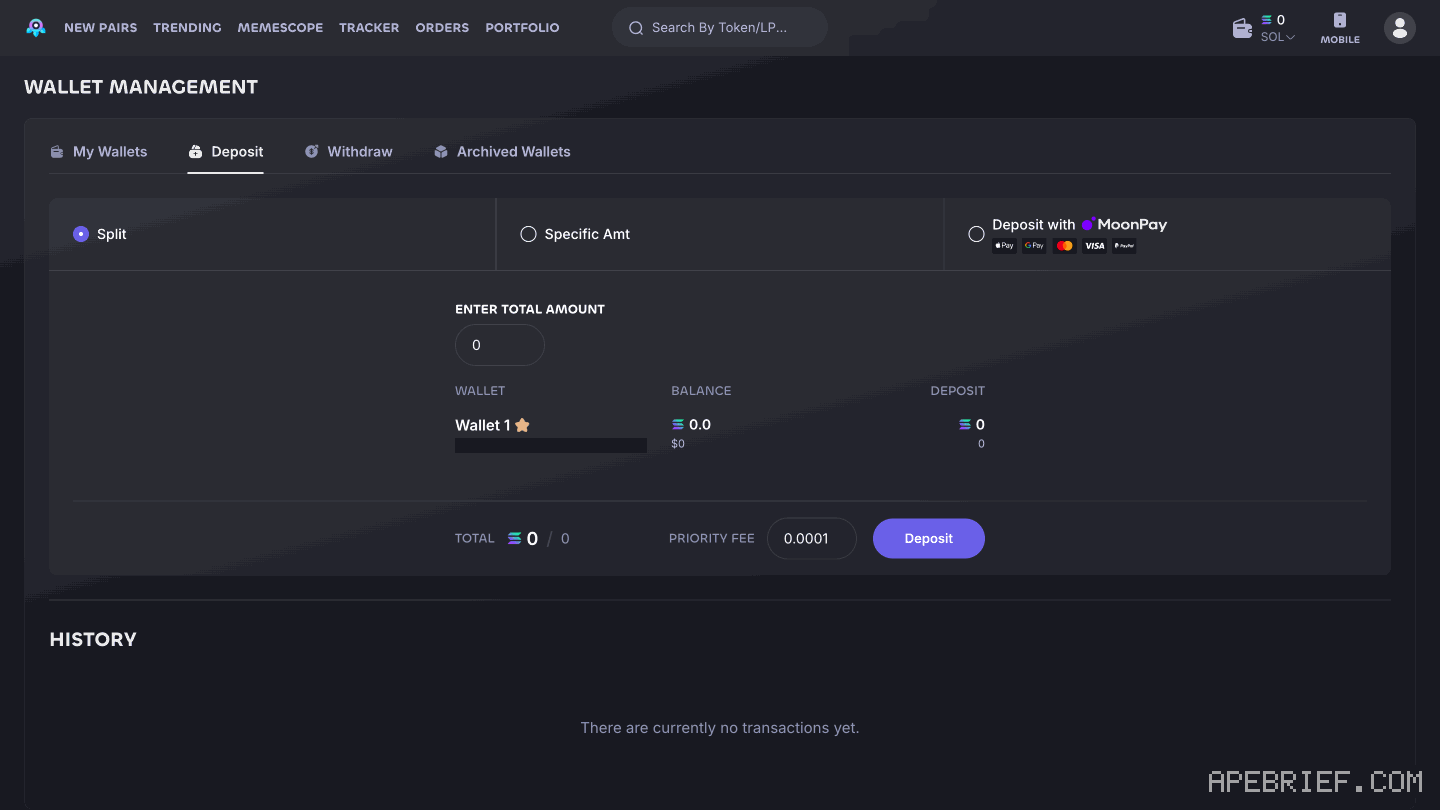Click the SOL icon next to TOTAL
Image resolution: width=1440 pixels, height=810 pixels.
click(x=514, y=538)
